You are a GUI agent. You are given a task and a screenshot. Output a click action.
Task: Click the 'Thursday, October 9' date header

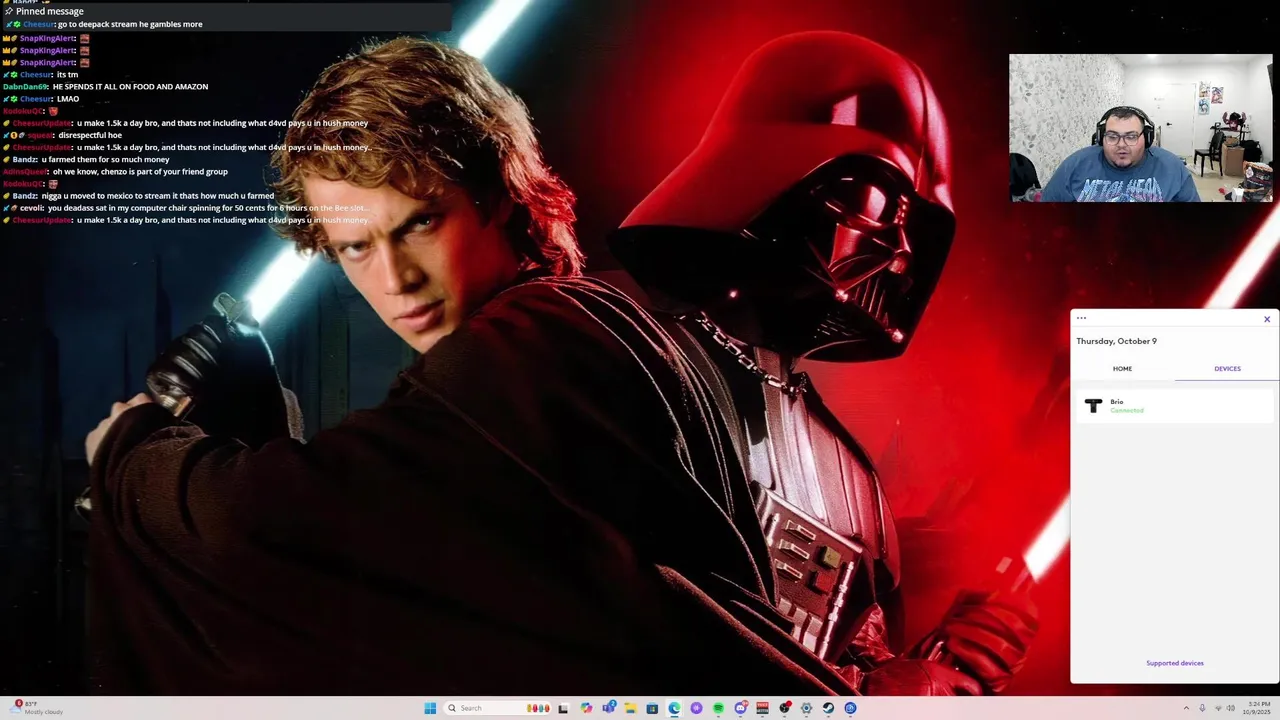coord(1116,341)
